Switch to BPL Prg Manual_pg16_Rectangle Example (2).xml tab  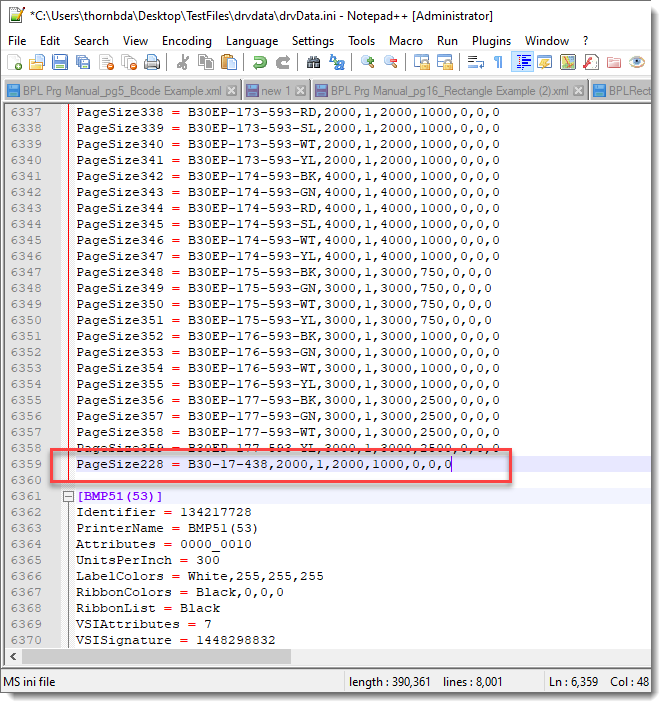pos(449,91)
